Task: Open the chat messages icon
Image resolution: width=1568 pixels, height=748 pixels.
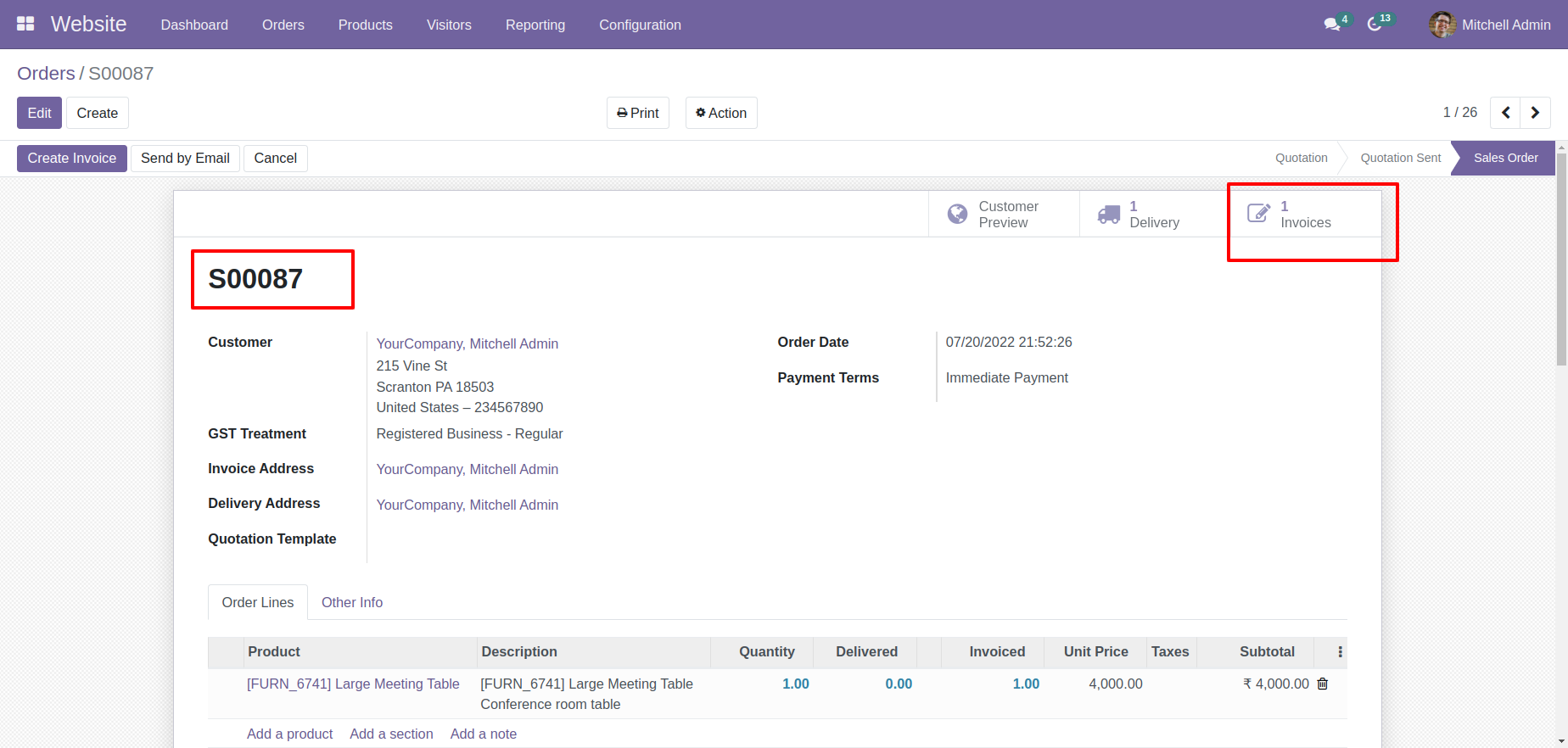Action: tap(1332, 25)
